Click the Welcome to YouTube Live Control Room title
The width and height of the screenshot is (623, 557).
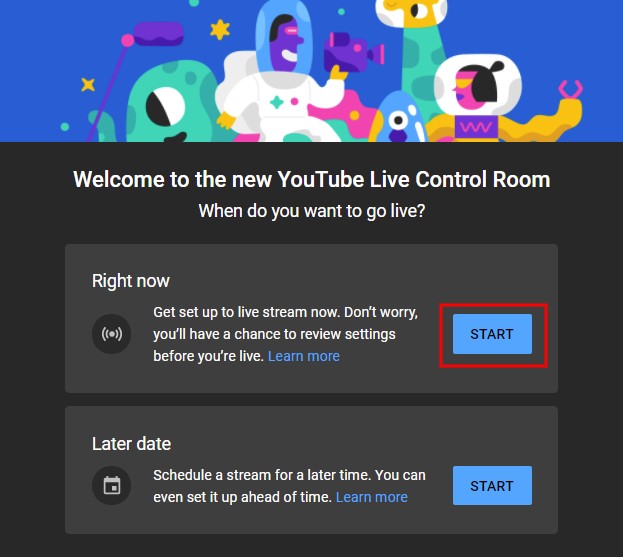click(x=312, y=179)
